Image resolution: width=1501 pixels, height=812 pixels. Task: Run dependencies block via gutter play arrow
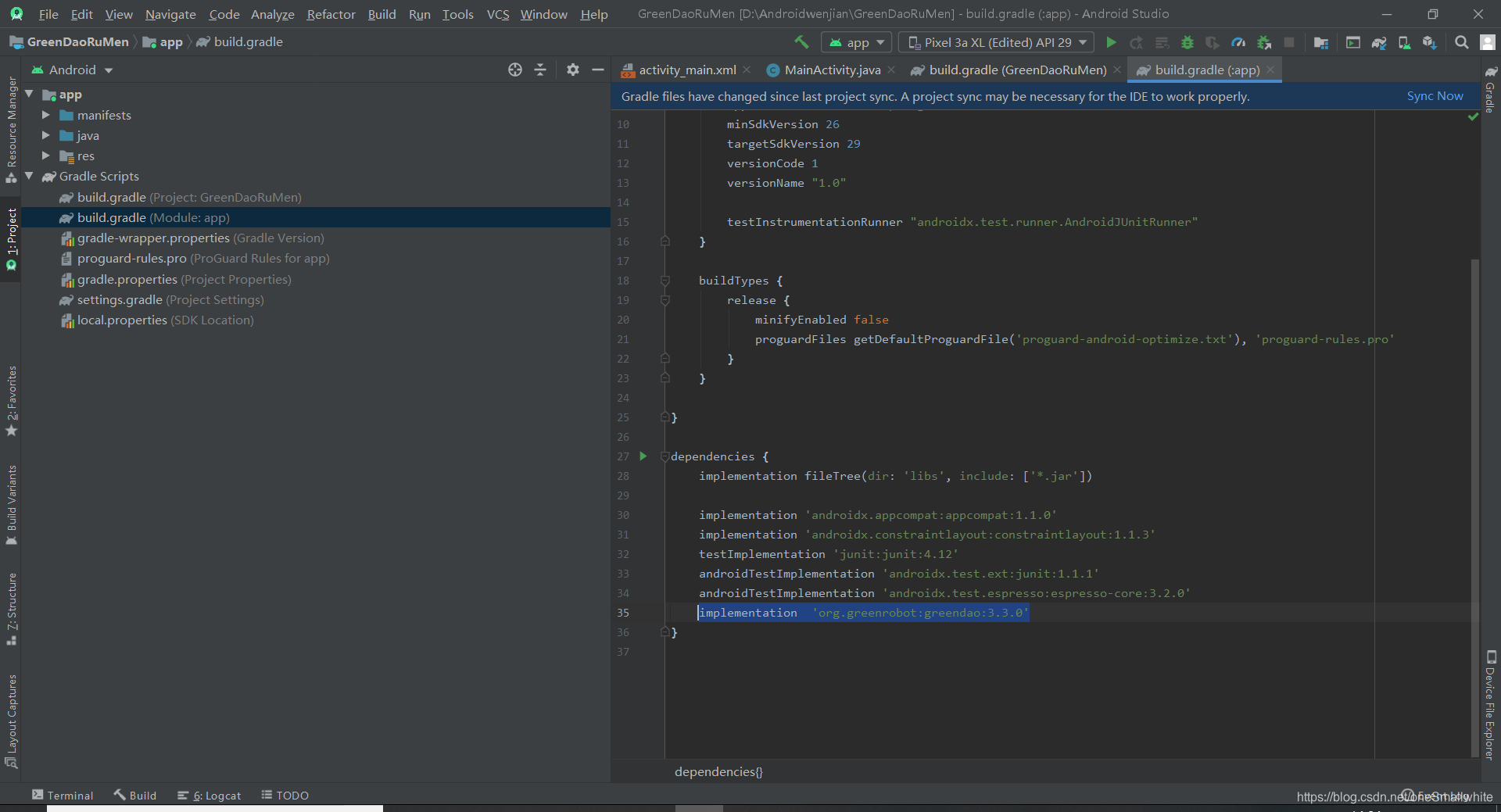pos(643,456)
